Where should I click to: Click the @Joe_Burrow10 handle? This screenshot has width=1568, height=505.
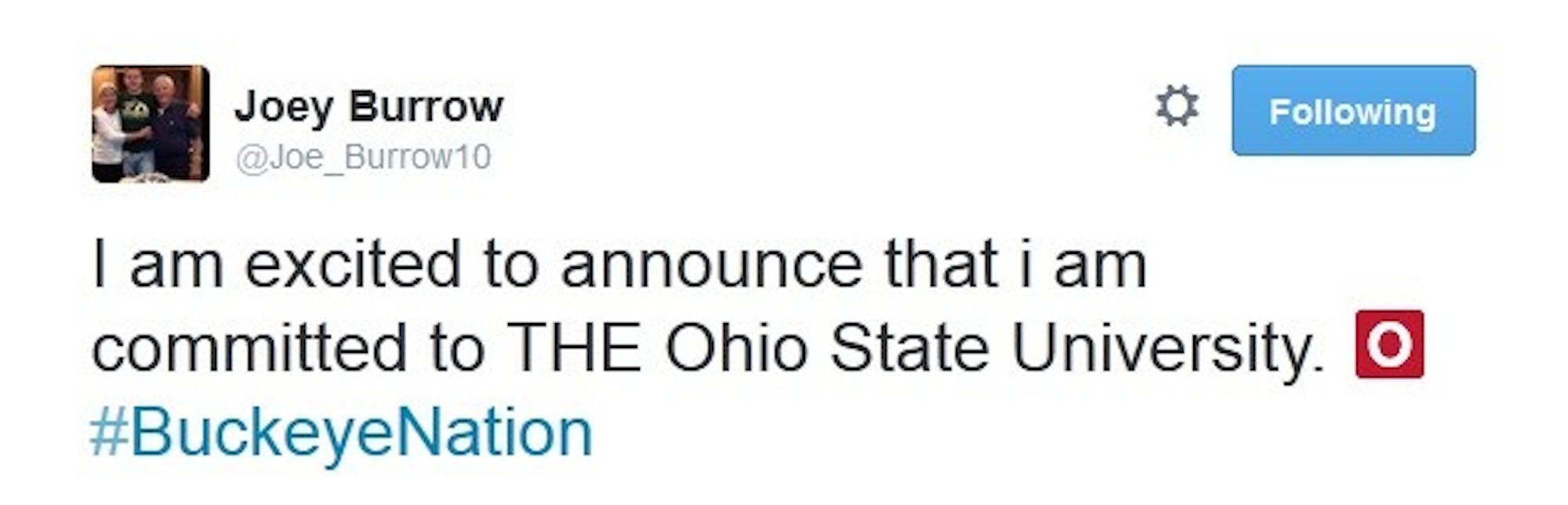363,157
